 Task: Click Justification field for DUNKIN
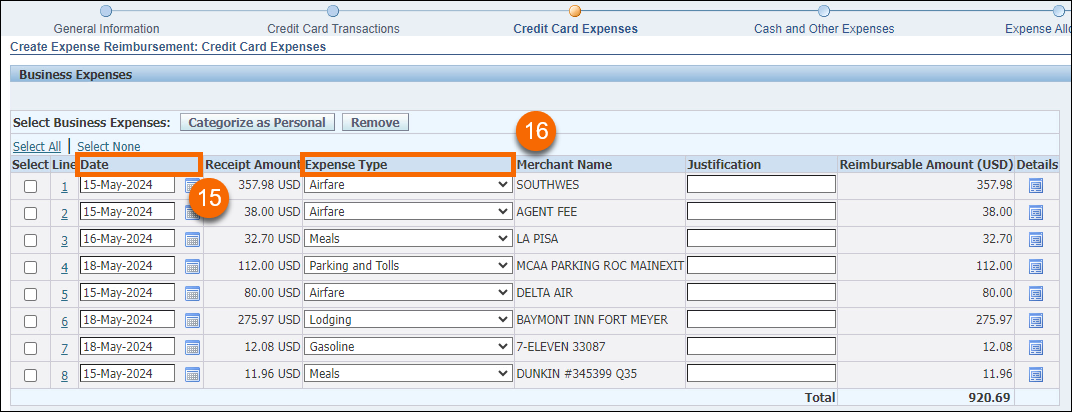point(762,374)
